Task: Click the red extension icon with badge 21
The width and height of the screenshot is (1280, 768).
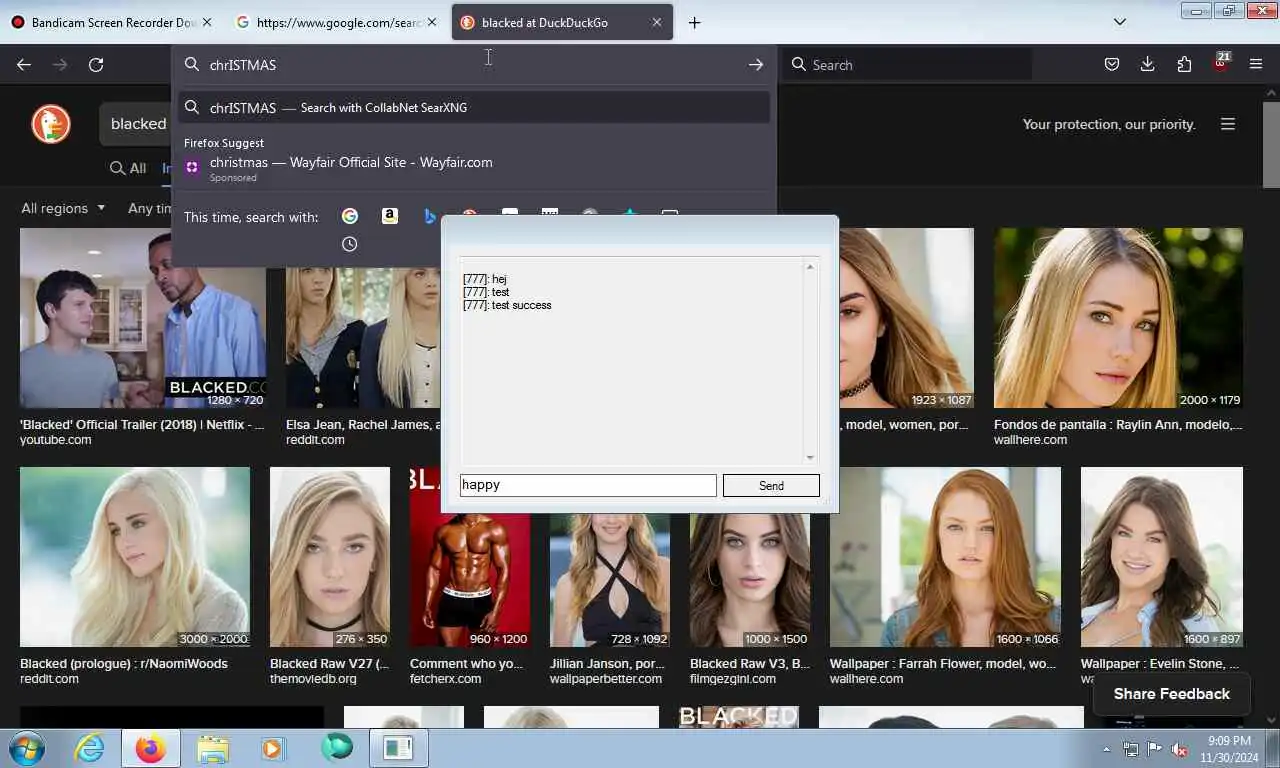Action: point(1221,62)
